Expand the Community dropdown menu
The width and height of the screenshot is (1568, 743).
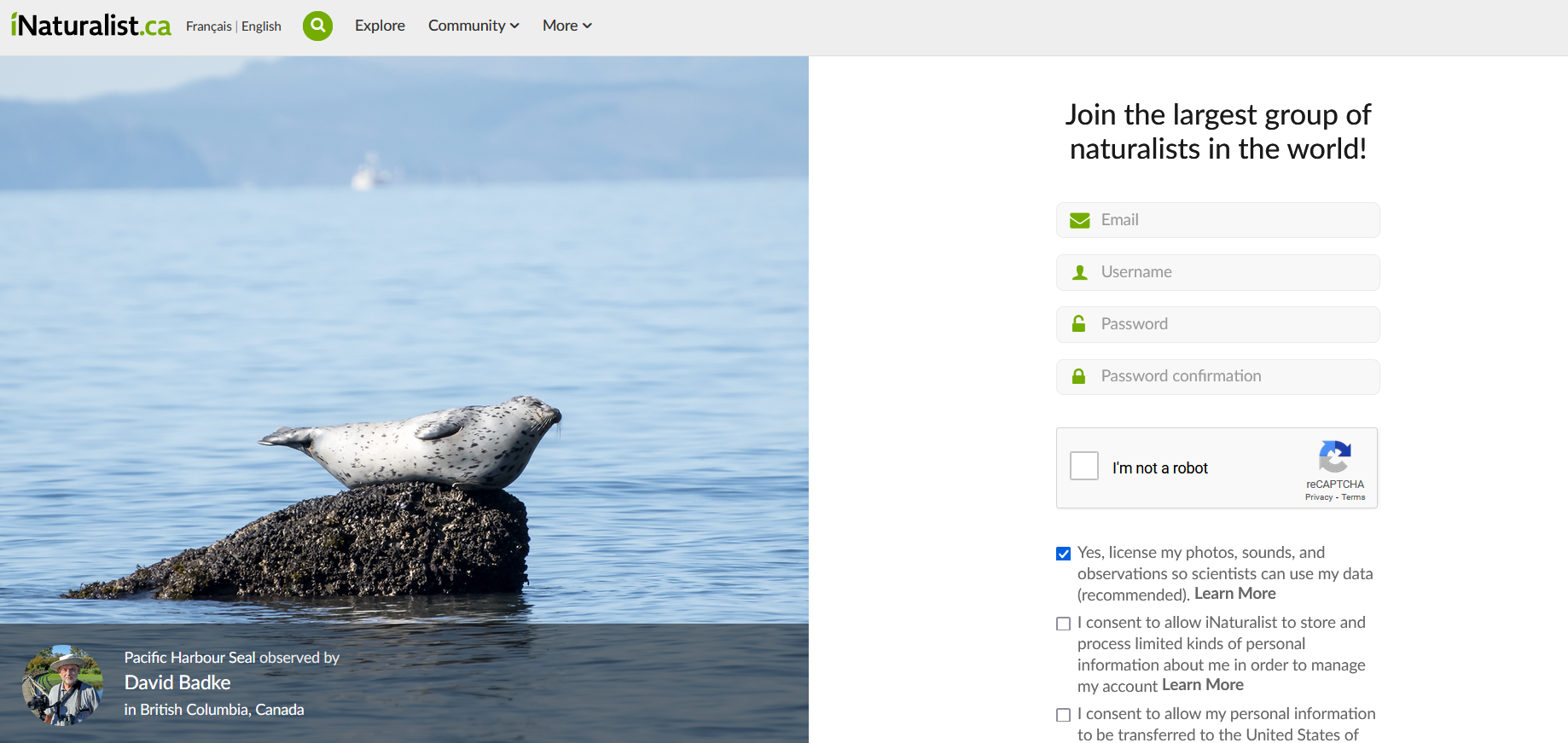coord(473,26)
